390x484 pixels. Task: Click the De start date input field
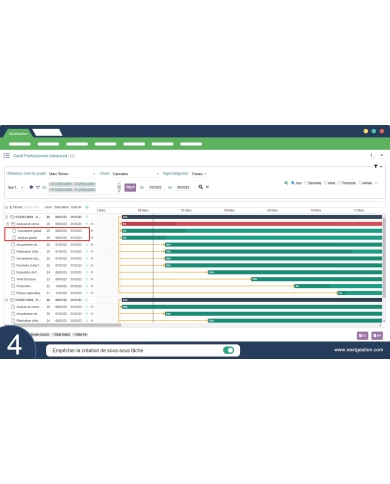point(155,187)
